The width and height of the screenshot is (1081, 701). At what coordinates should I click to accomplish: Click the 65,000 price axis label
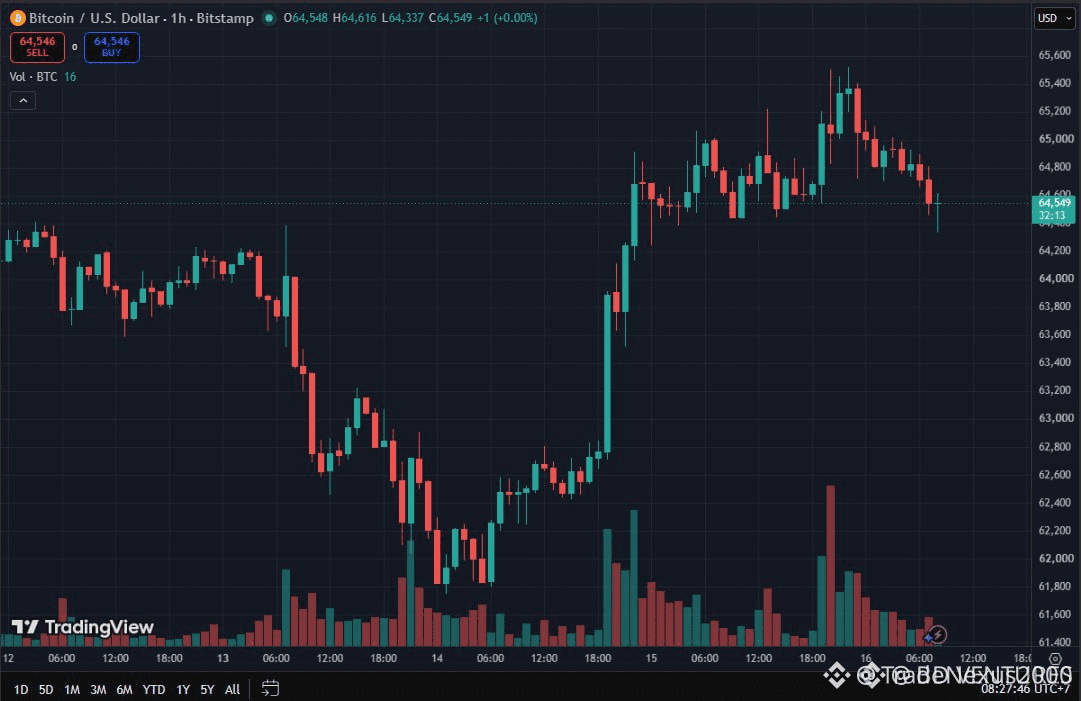1055,139
